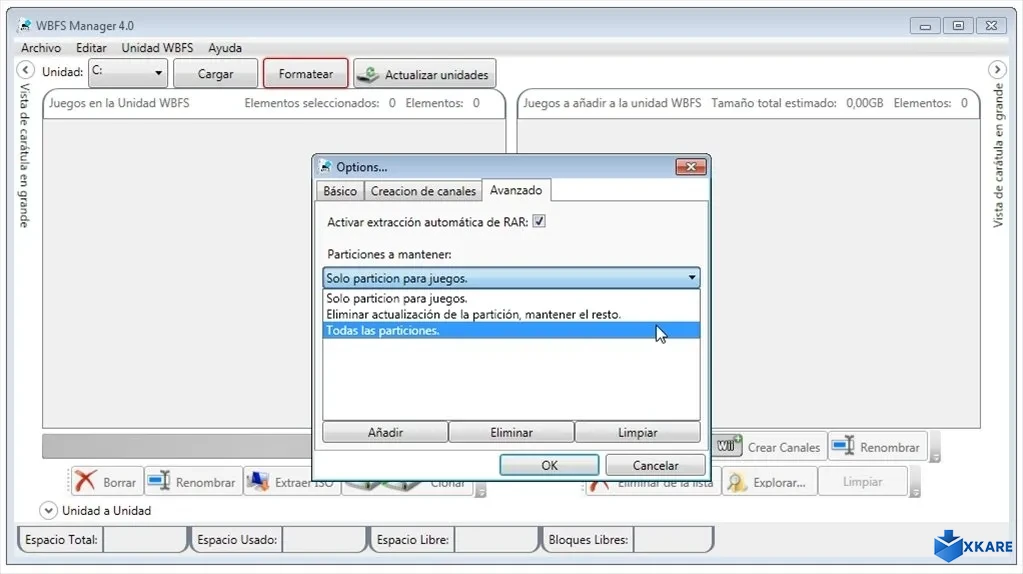Click the Wii Crear Canales icon
1023x574 pixels.
(728, 446)
